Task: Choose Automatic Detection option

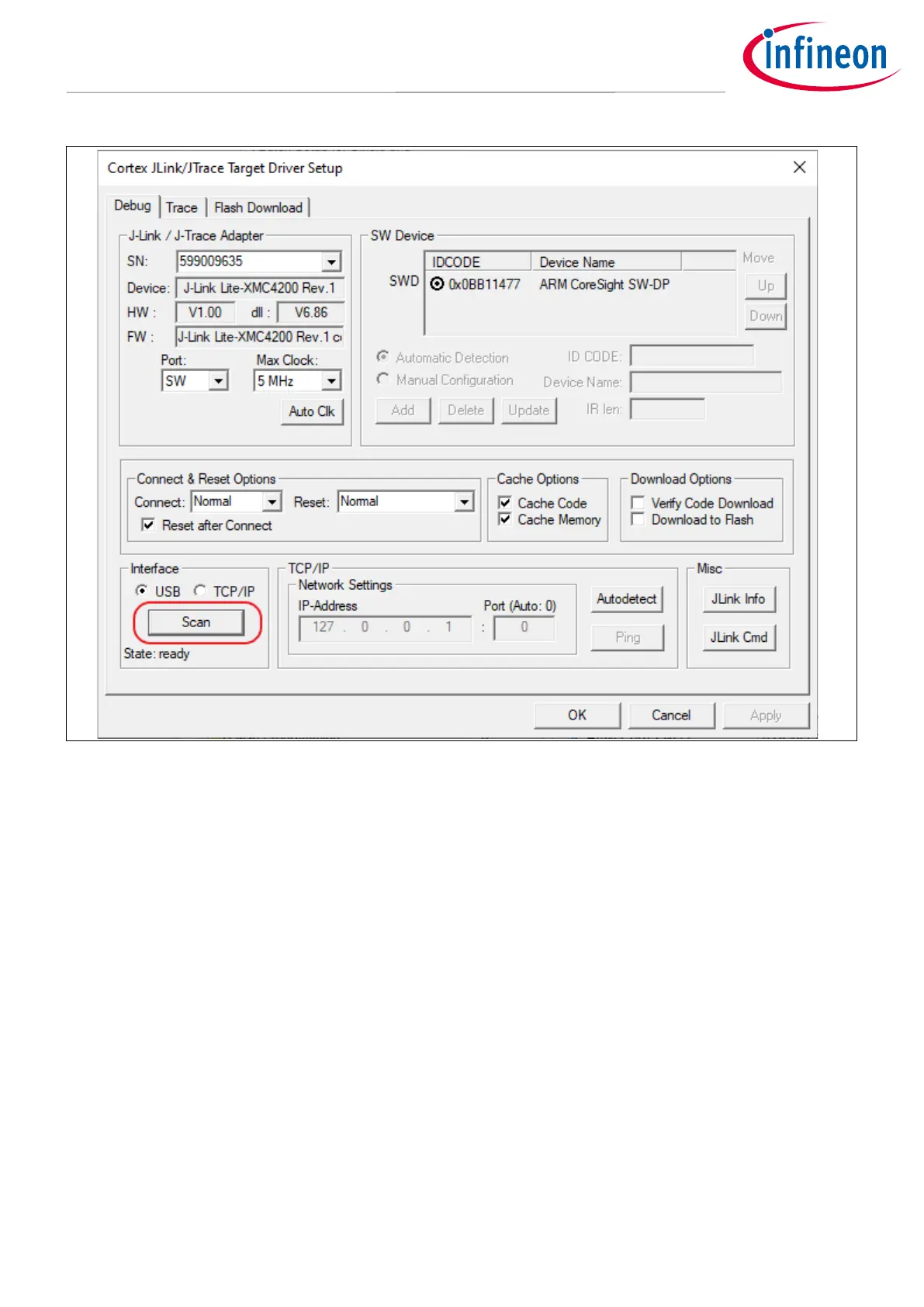Action: click(x=382, y=357)
